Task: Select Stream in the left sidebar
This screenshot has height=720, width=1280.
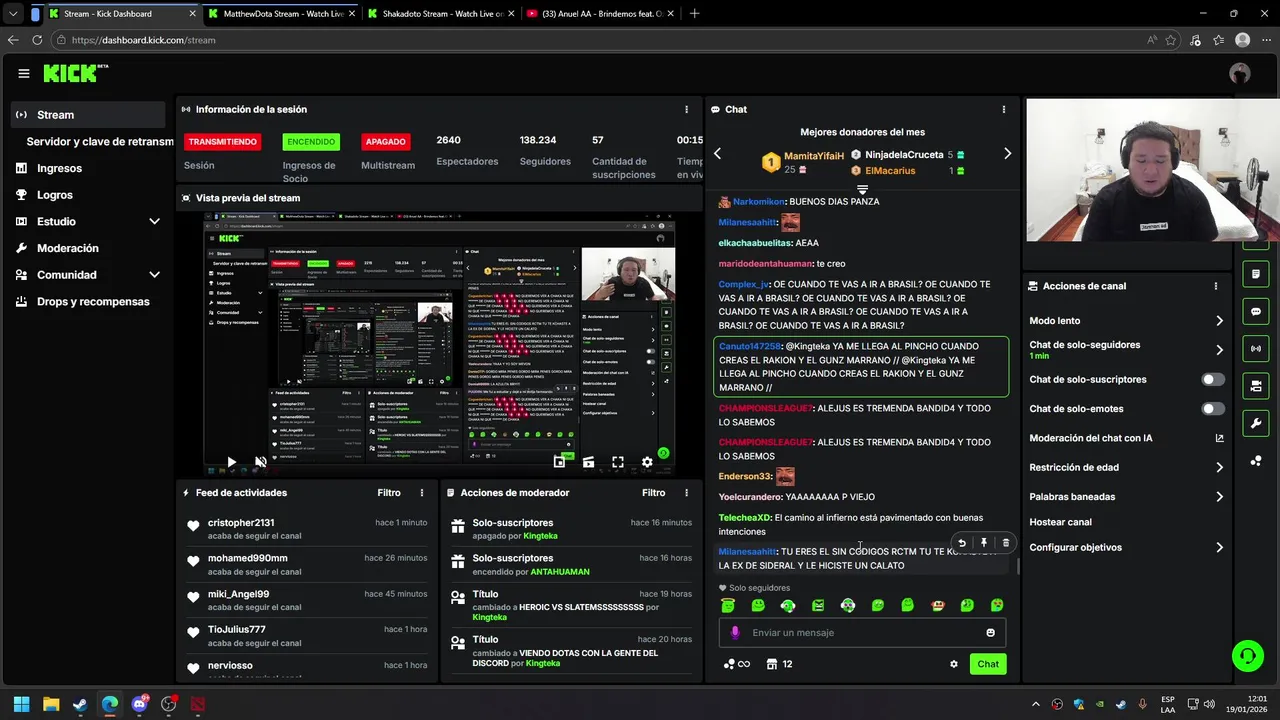Action: 88,114
